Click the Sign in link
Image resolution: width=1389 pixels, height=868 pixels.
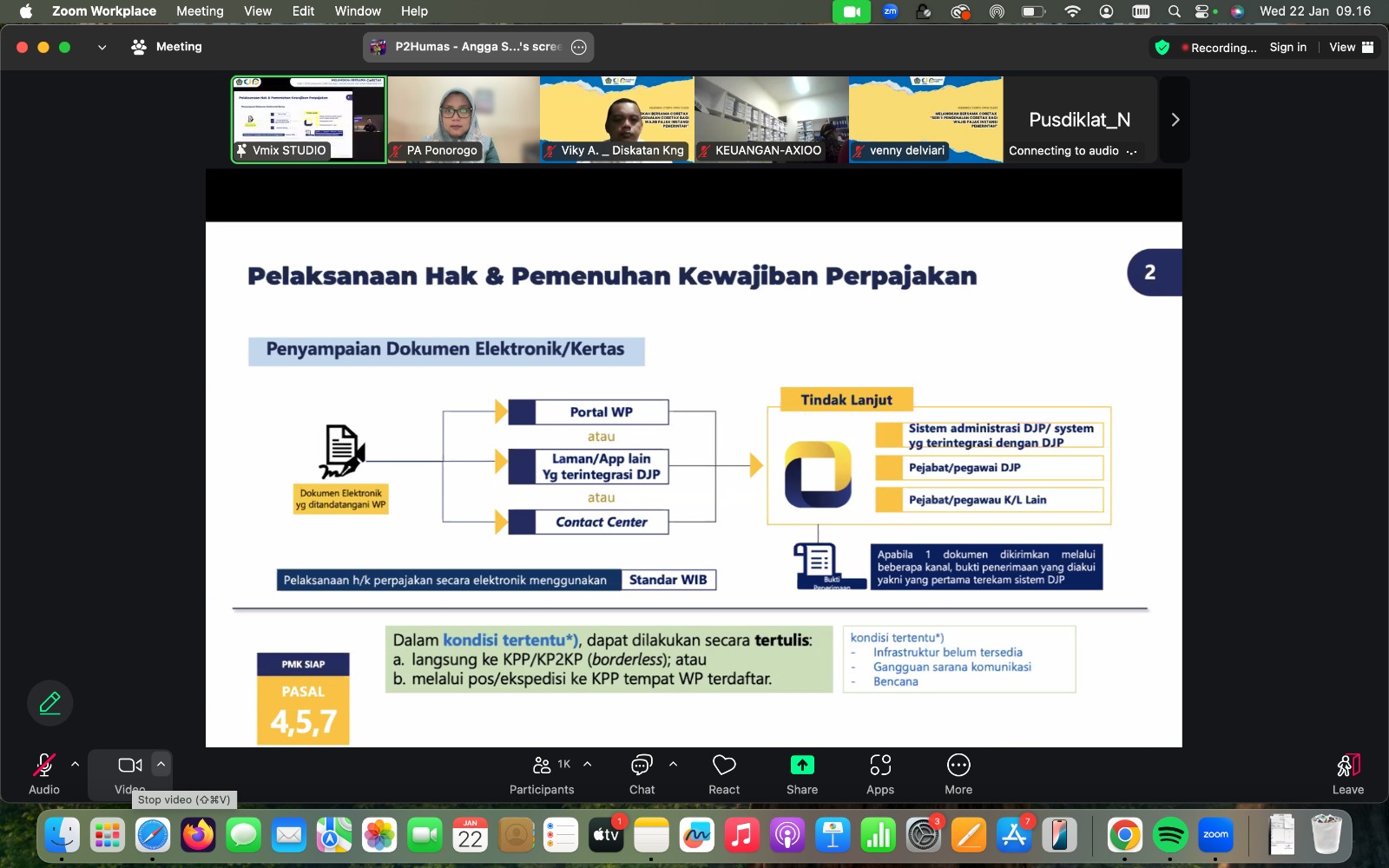[x=1287, y=47]
